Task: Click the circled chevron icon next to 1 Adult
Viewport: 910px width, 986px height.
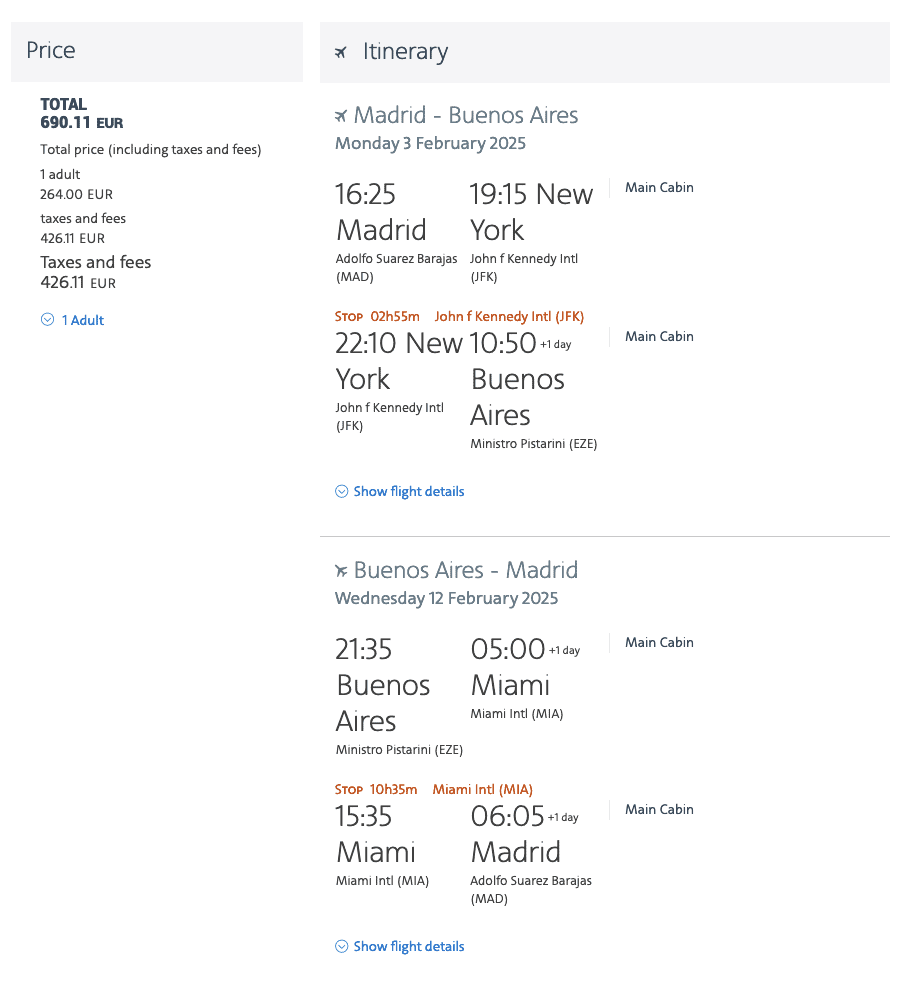Action: [x=47, y=320]
